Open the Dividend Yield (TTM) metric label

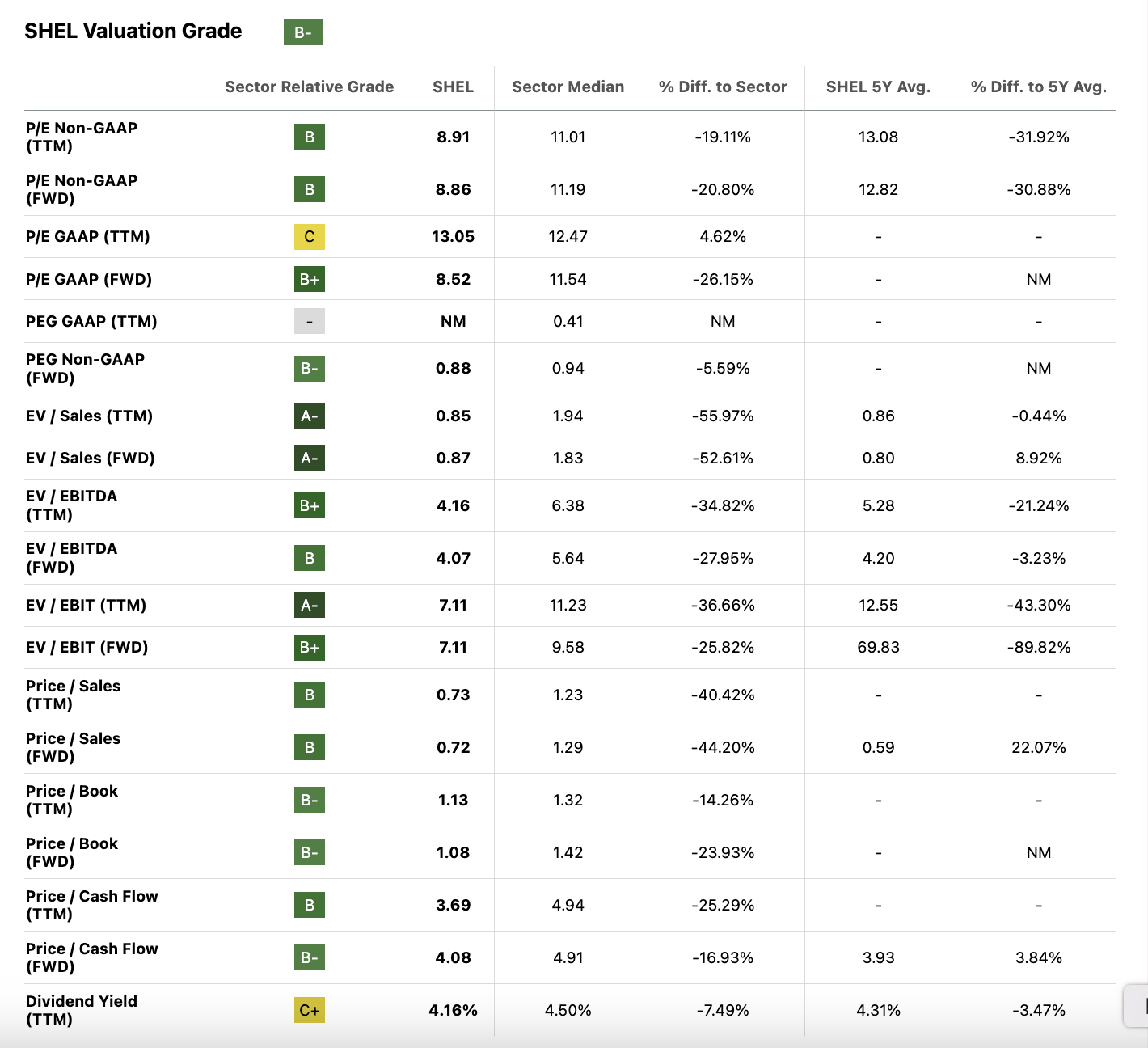point(82,1010)
